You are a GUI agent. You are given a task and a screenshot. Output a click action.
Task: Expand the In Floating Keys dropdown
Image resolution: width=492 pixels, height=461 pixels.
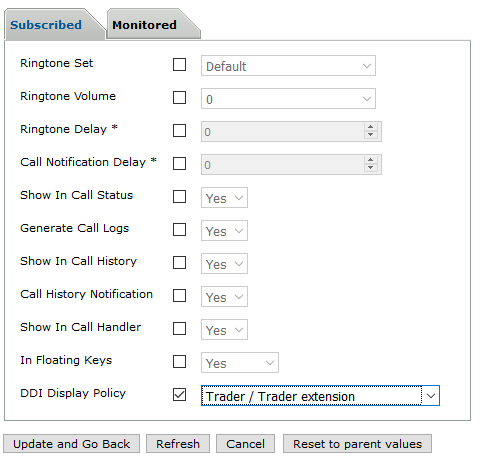240,363
